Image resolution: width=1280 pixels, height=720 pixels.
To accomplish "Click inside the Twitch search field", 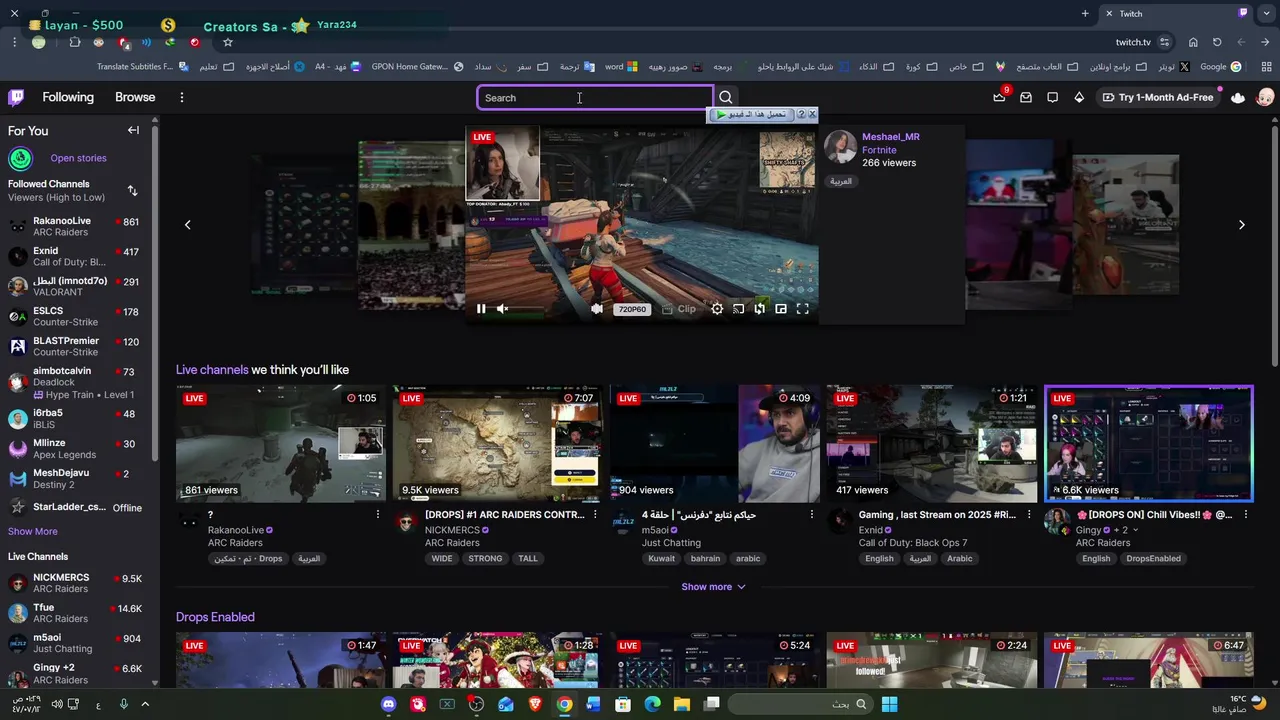I will (595, 98).
